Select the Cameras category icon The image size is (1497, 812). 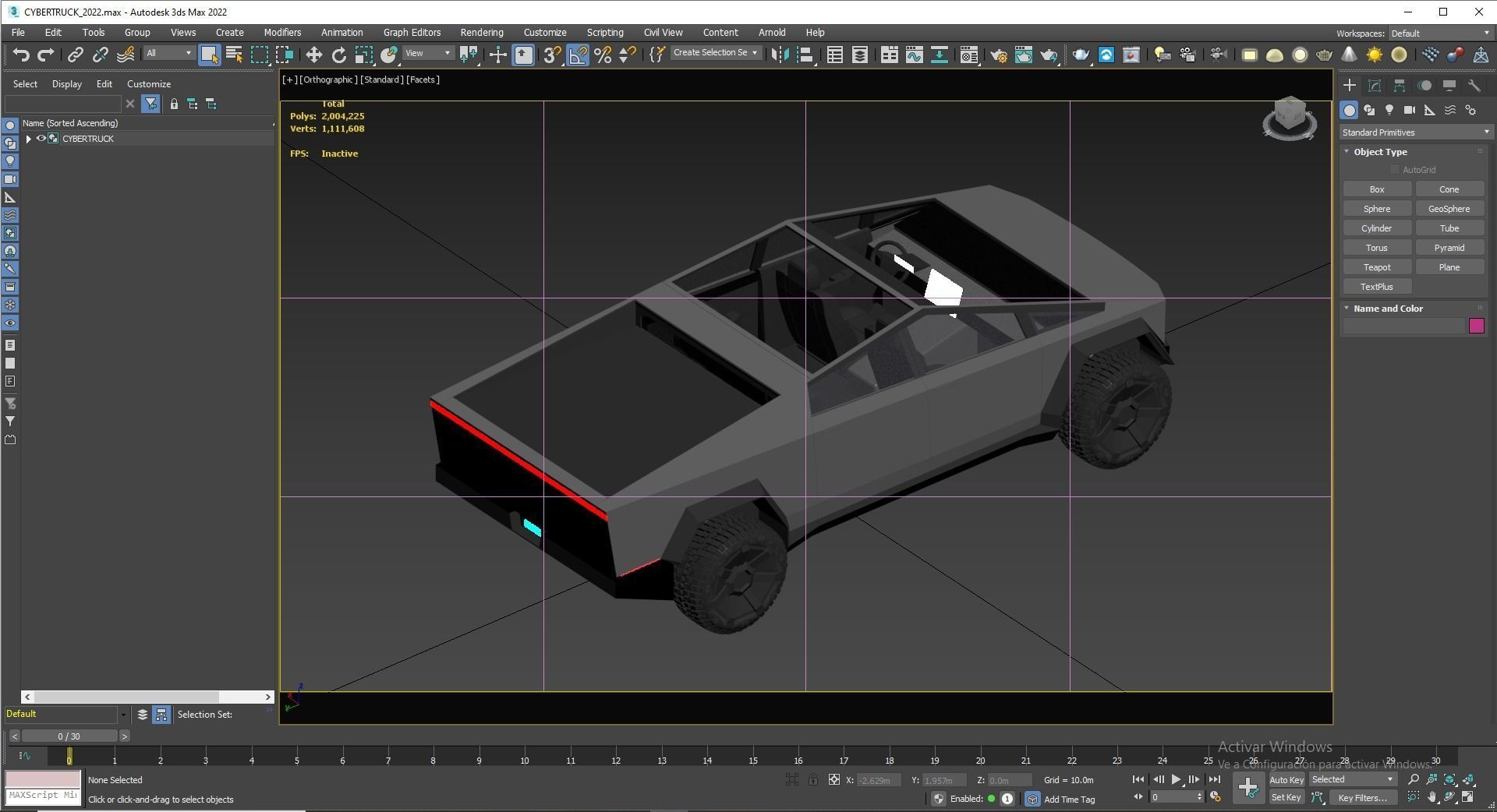tap(1410, 111)
